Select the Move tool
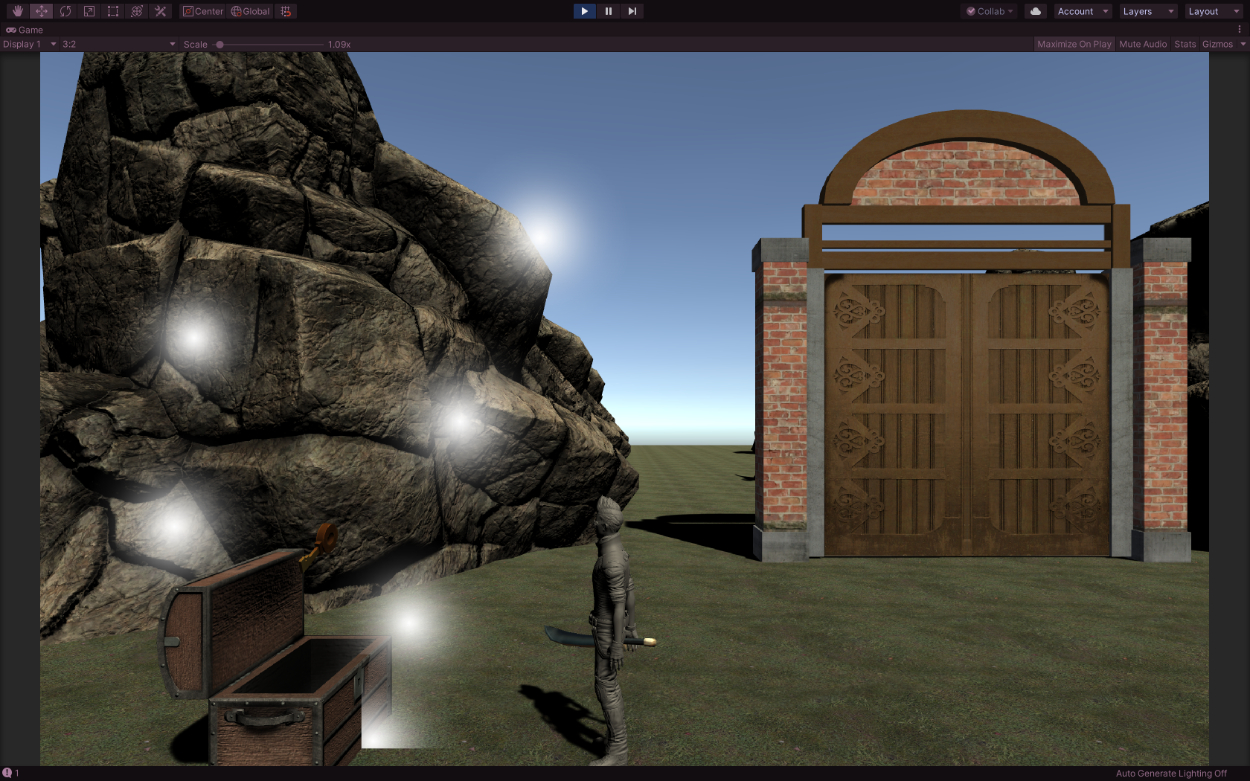 pos(41,11)
